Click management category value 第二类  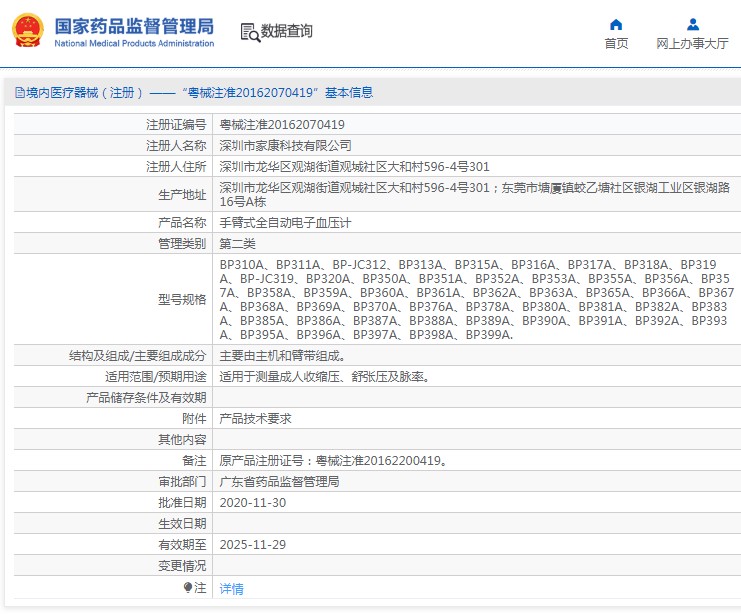point(237,244)
